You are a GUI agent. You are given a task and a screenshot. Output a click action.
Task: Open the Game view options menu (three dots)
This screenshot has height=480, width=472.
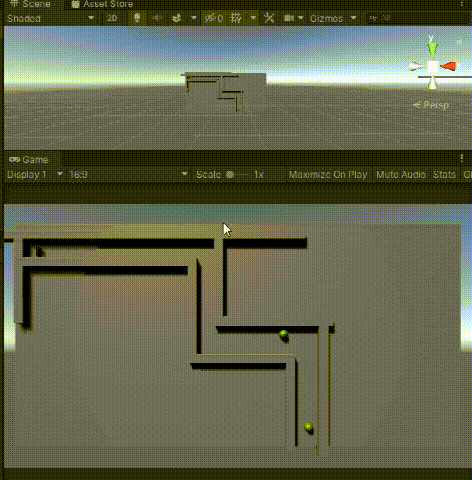462,158
